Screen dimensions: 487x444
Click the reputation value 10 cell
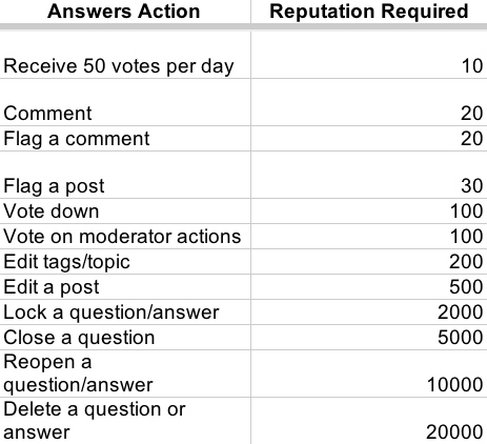pos(369,55)
